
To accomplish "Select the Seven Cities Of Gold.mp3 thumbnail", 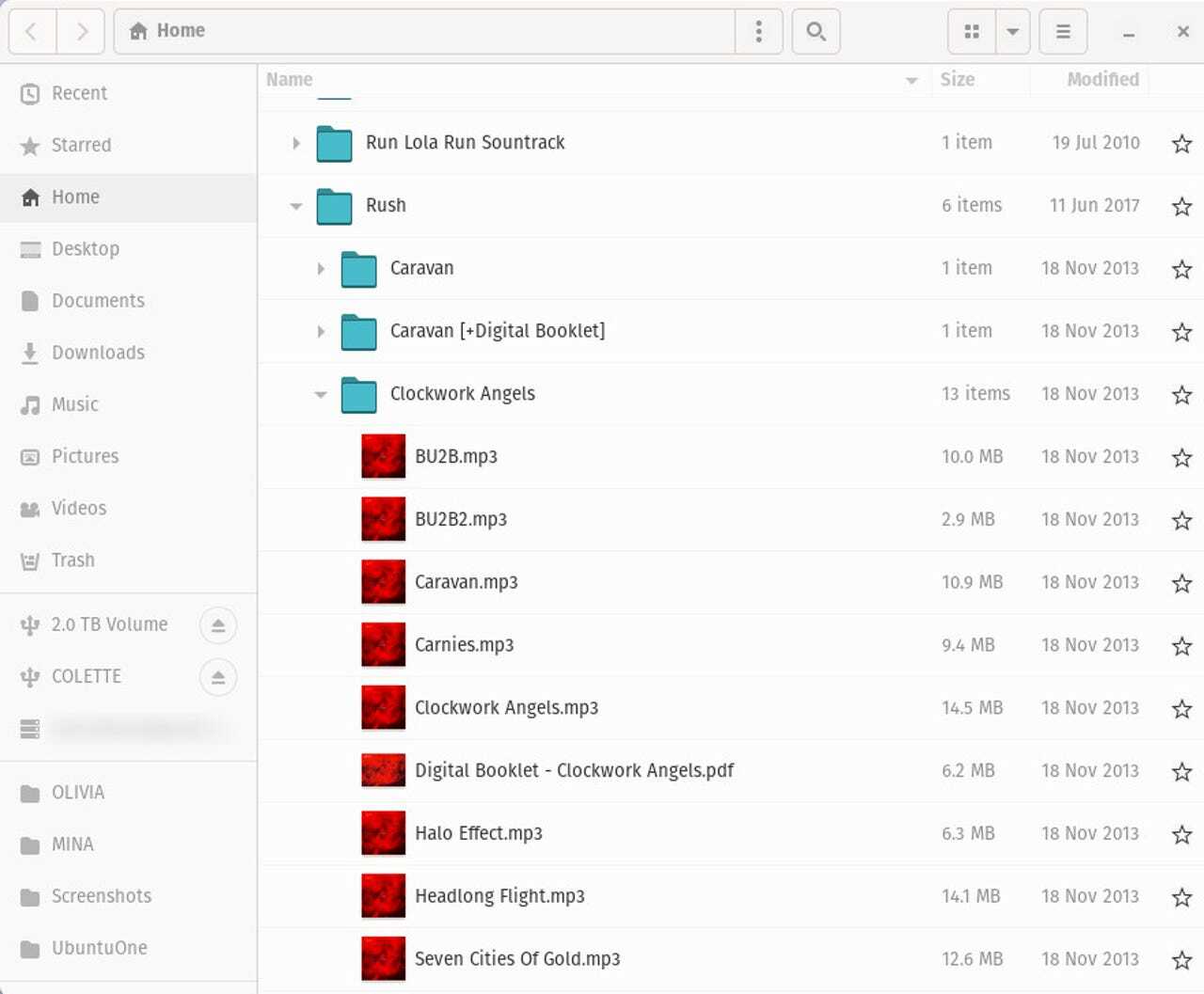I will tap(384, 959).
